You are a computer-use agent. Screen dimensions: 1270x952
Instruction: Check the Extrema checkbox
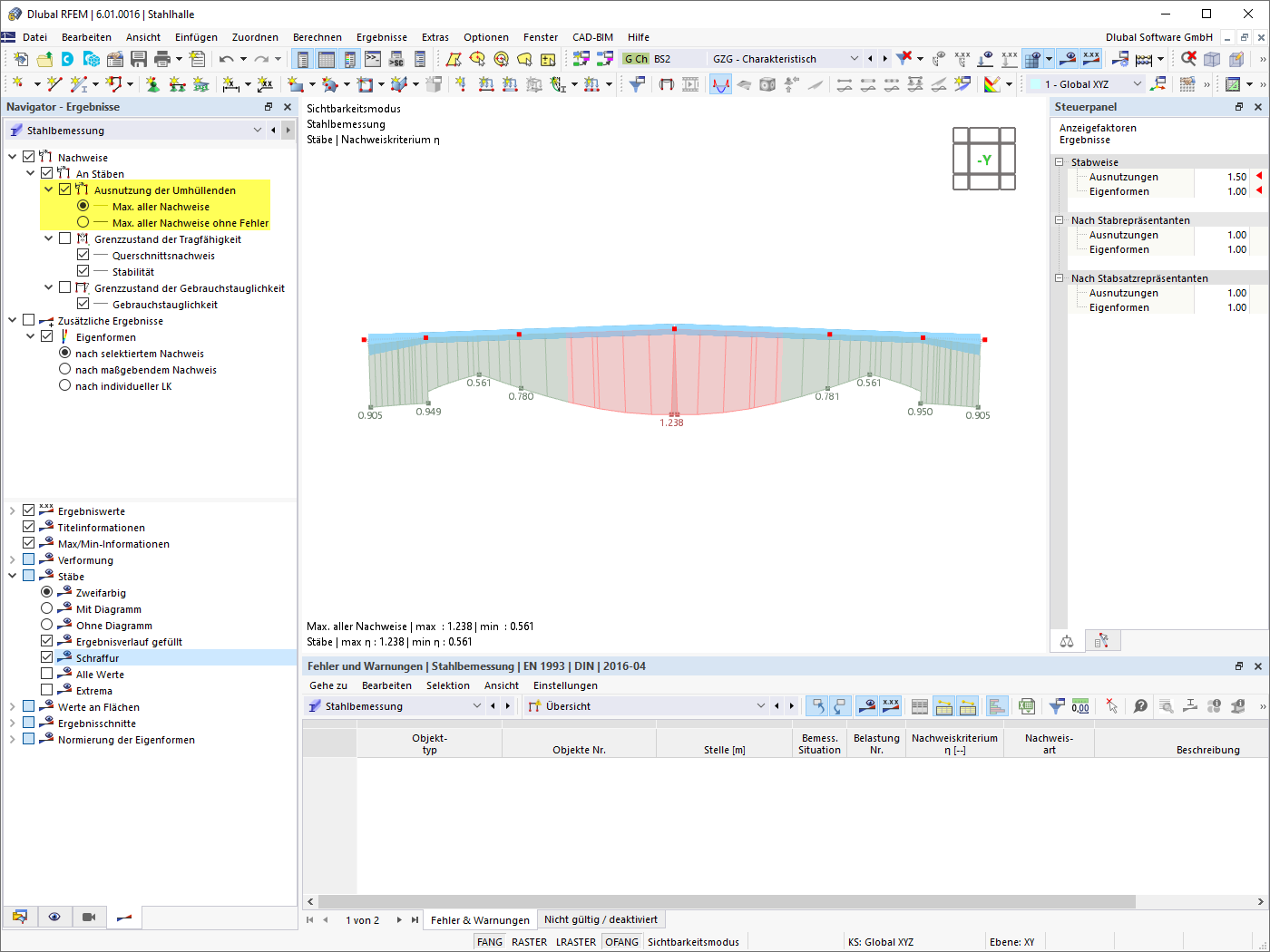(x=47, y=690)
